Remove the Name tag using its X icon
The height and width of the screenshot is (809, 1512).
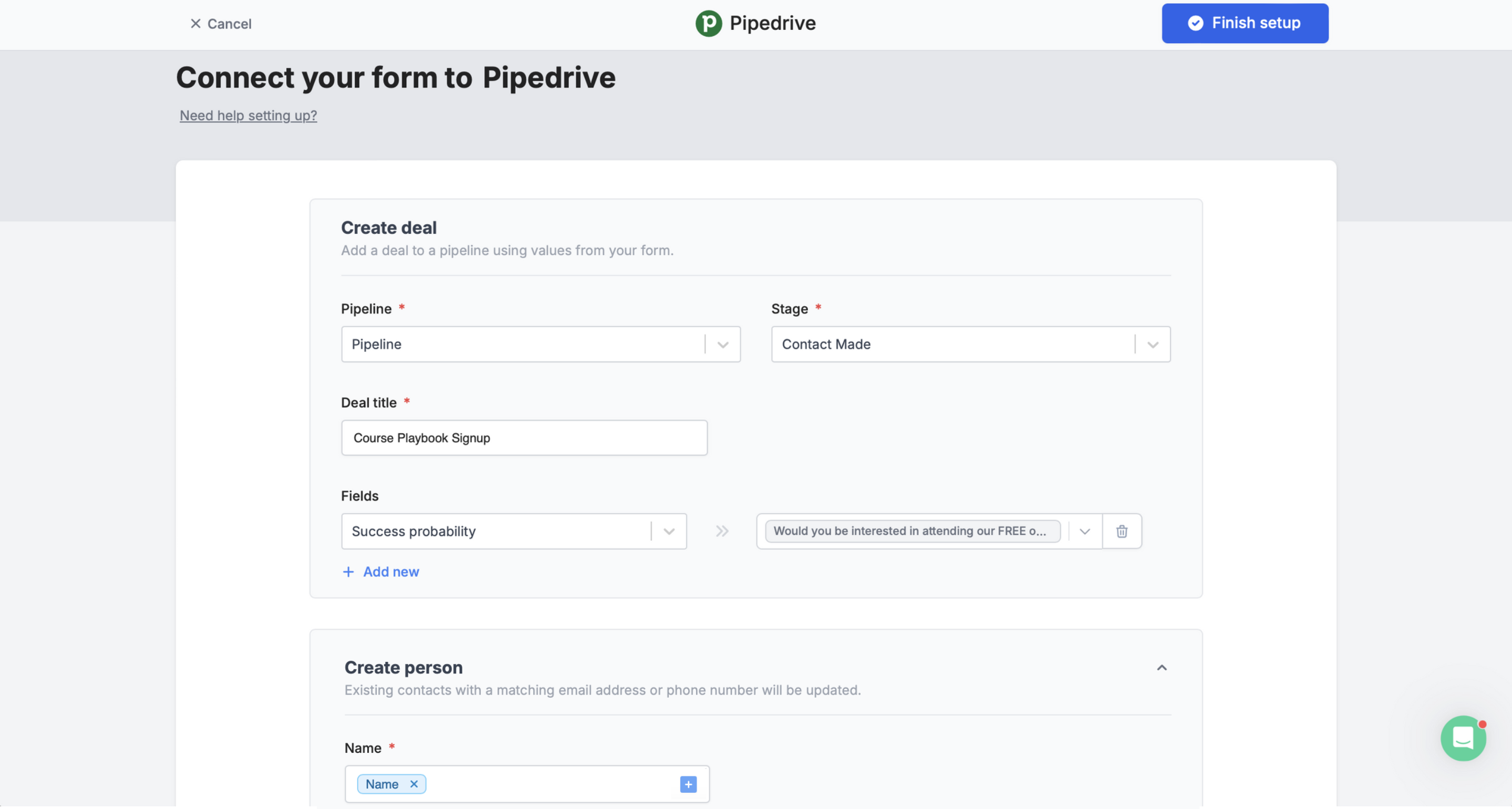[x=413, y=784]
